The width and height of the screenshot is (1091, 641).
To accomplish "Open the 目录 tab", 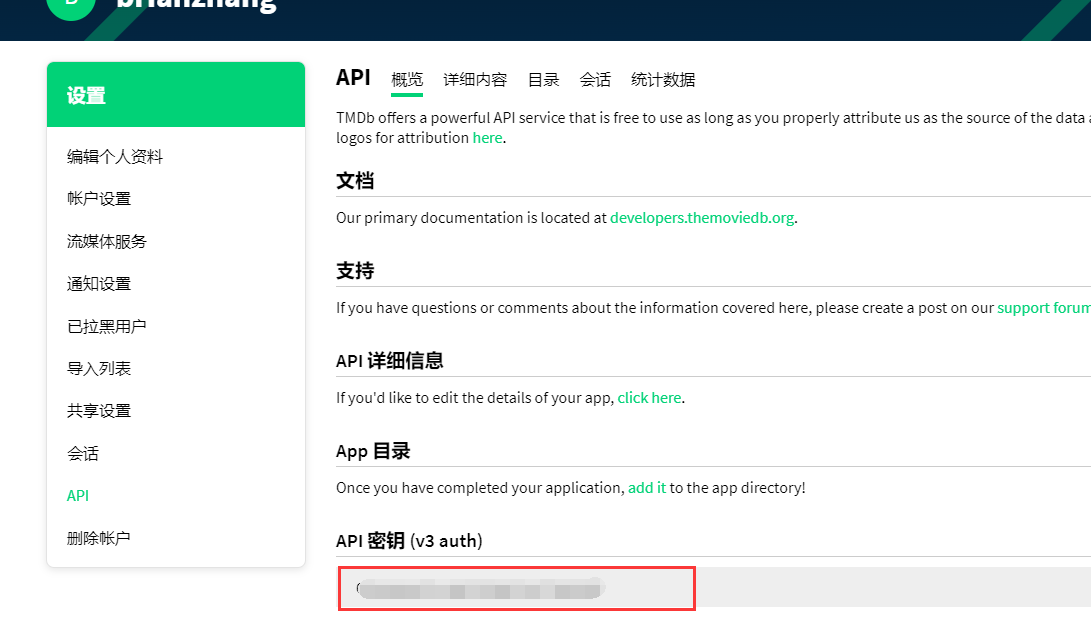I will click(x=543, y=80).
